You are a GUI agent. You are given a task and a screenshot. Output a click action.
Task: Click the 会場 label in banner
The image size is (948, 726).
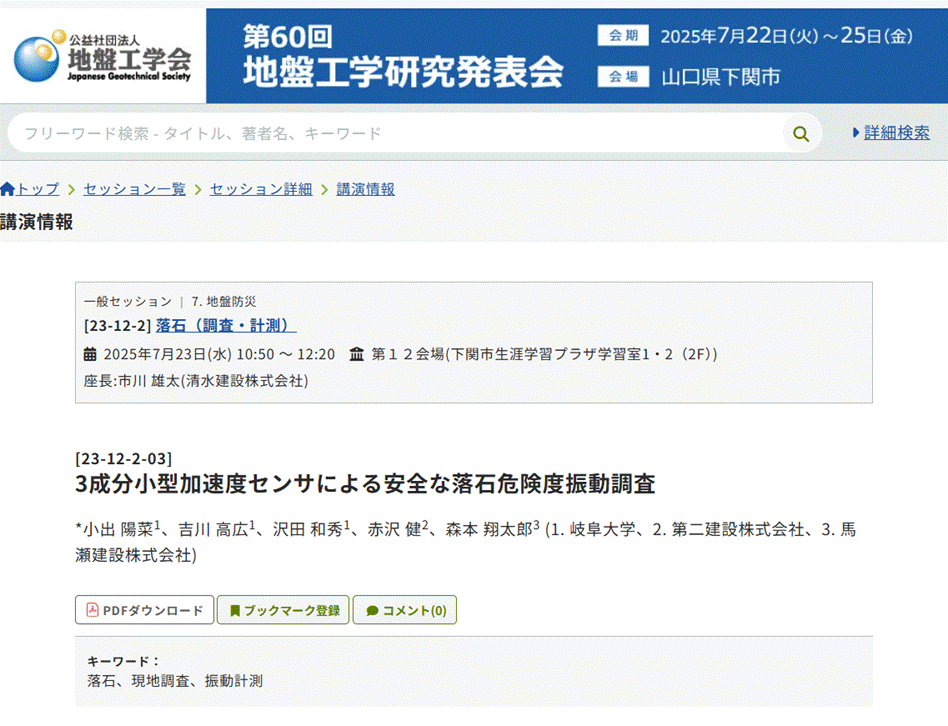(x=623, y=77)
